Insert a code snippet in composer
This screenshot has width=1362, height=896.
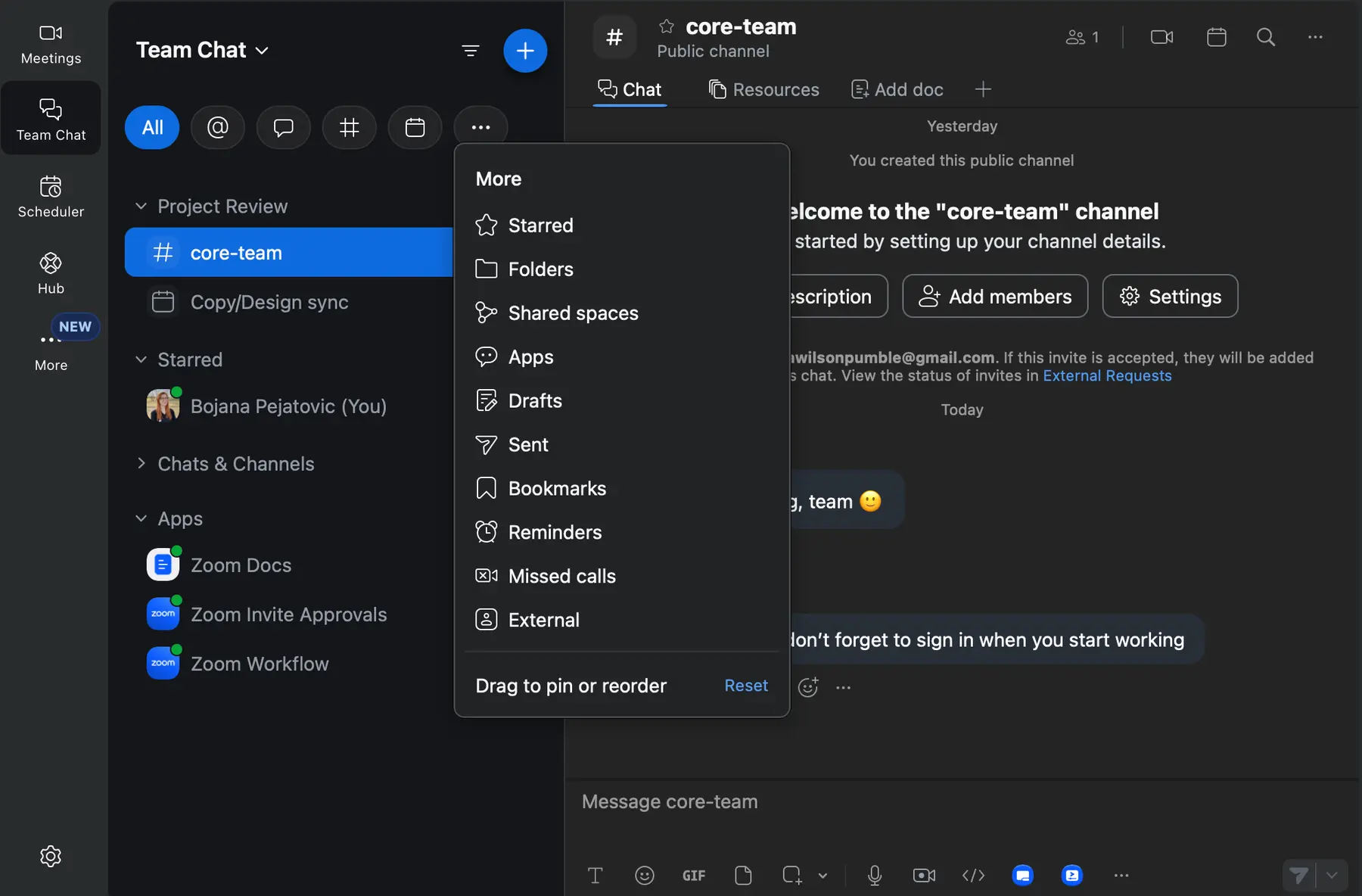click(974, 876)
